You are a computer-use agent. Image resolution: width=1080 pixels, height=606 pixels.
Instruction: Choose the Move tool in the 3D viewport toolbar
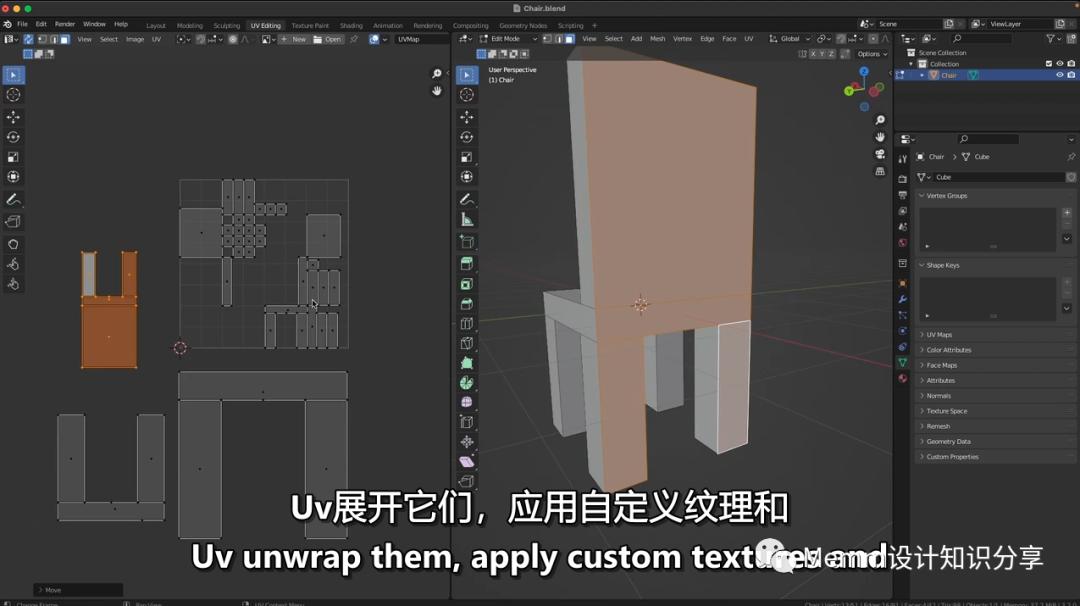[x=467, y=117]
